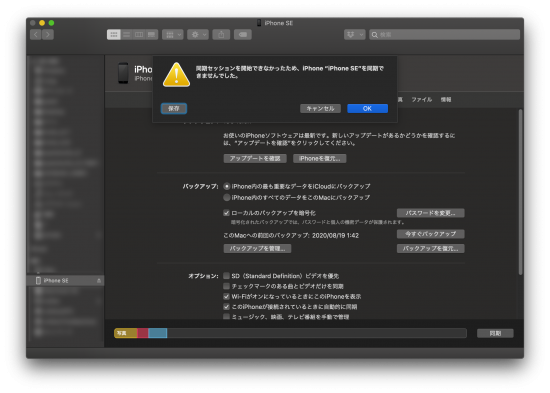
Task: Select back up all data to this Mac
Action: coord(227,198)
